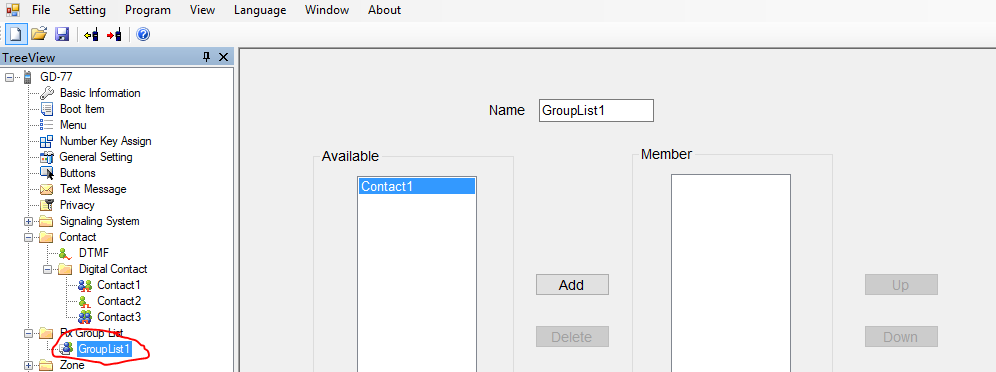This screenshot has height=372, width=996.
Task: Click the DTMF contact icon
Action: tap(66, 253)
